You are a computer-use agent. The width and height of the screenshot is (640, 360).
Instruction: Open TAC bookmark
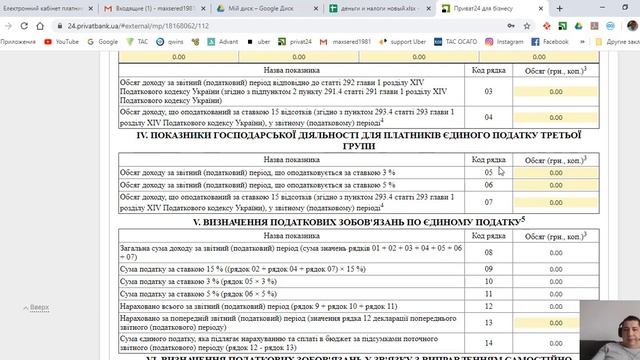click(x=138, y=42)
